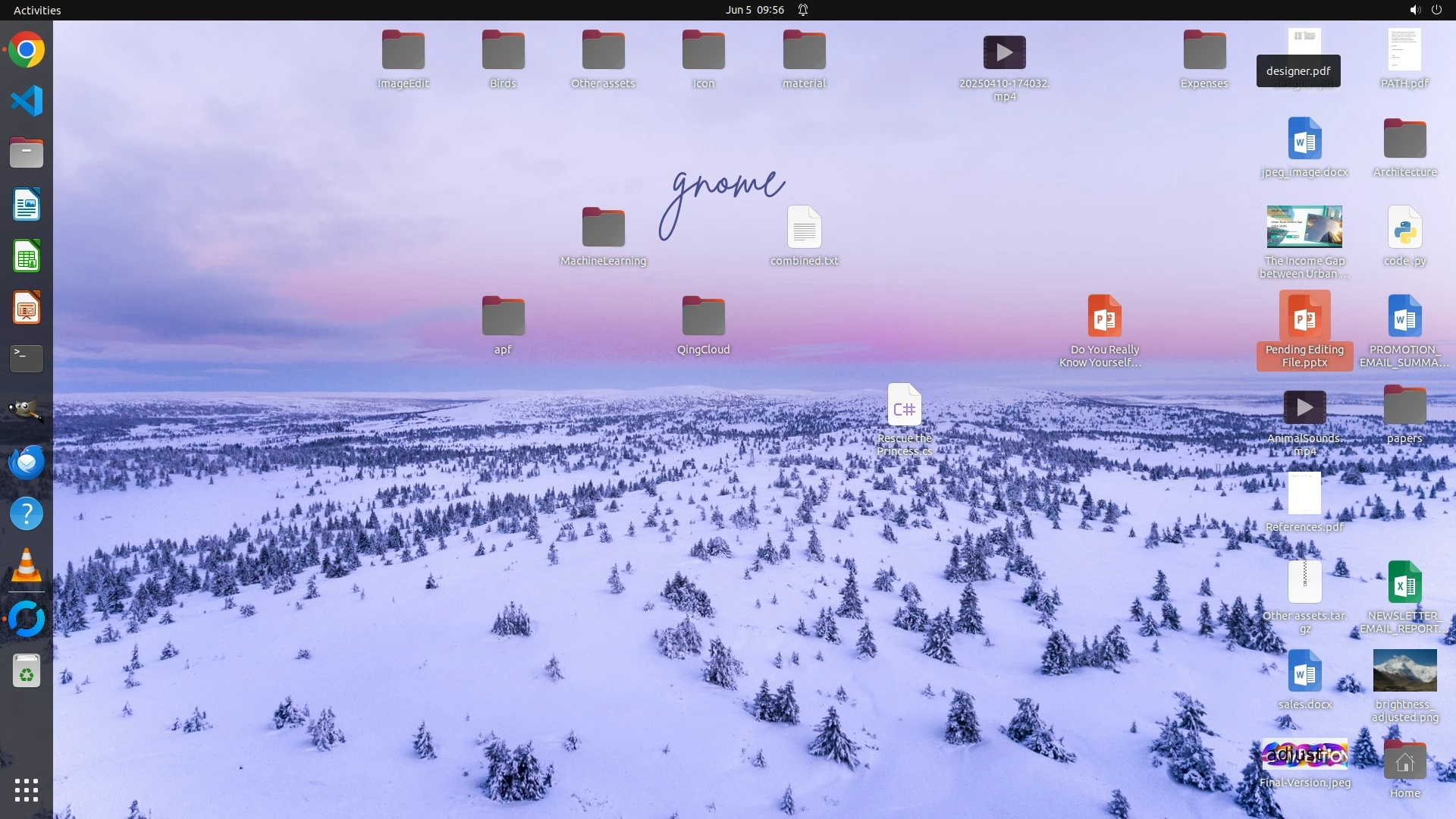
Task: Launch LibreOffice Impress from dock
Action: coord(27,308)
